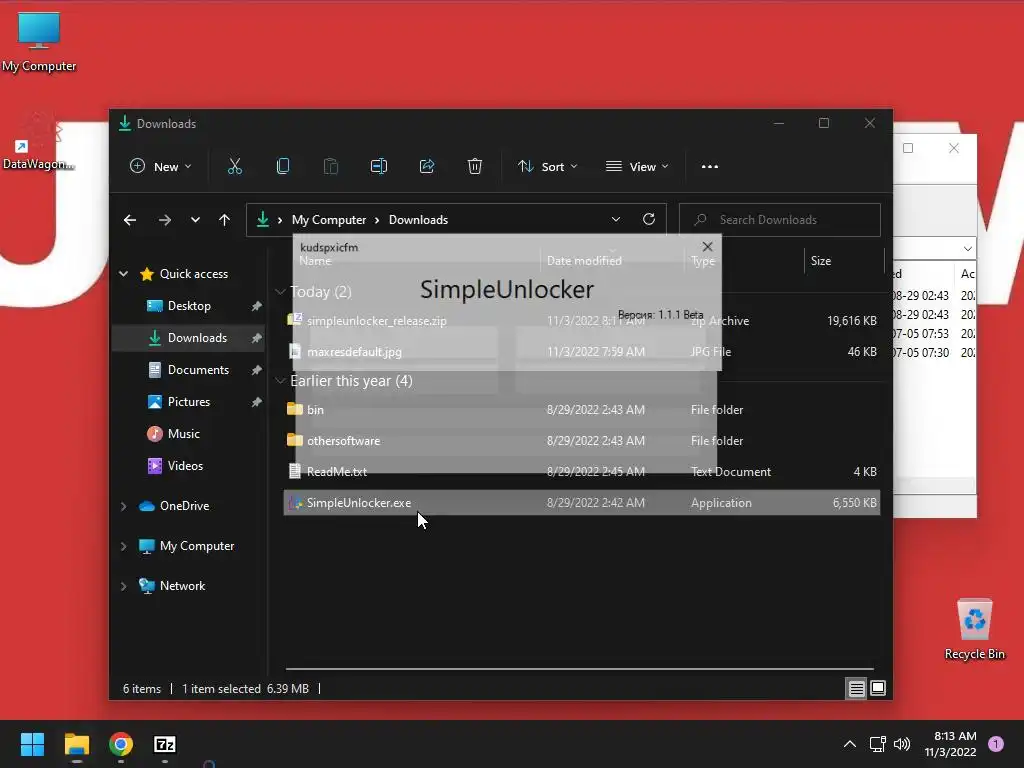Screen dimensions: 1024x768
Task: Open File Explorer from taskbar
Action: [x=76, y=744]
